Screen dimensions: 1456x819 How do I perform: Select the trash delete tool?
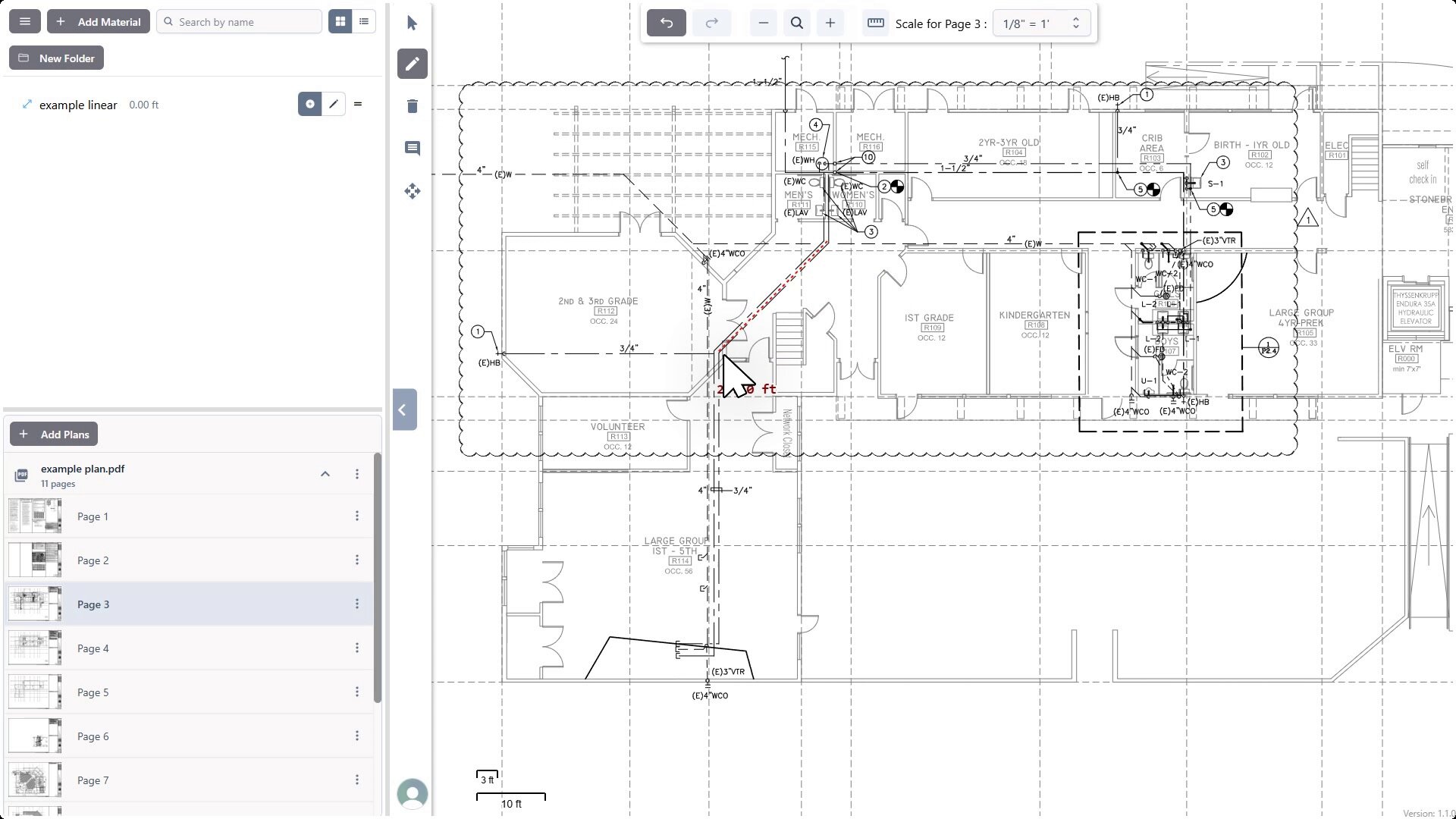412,105
